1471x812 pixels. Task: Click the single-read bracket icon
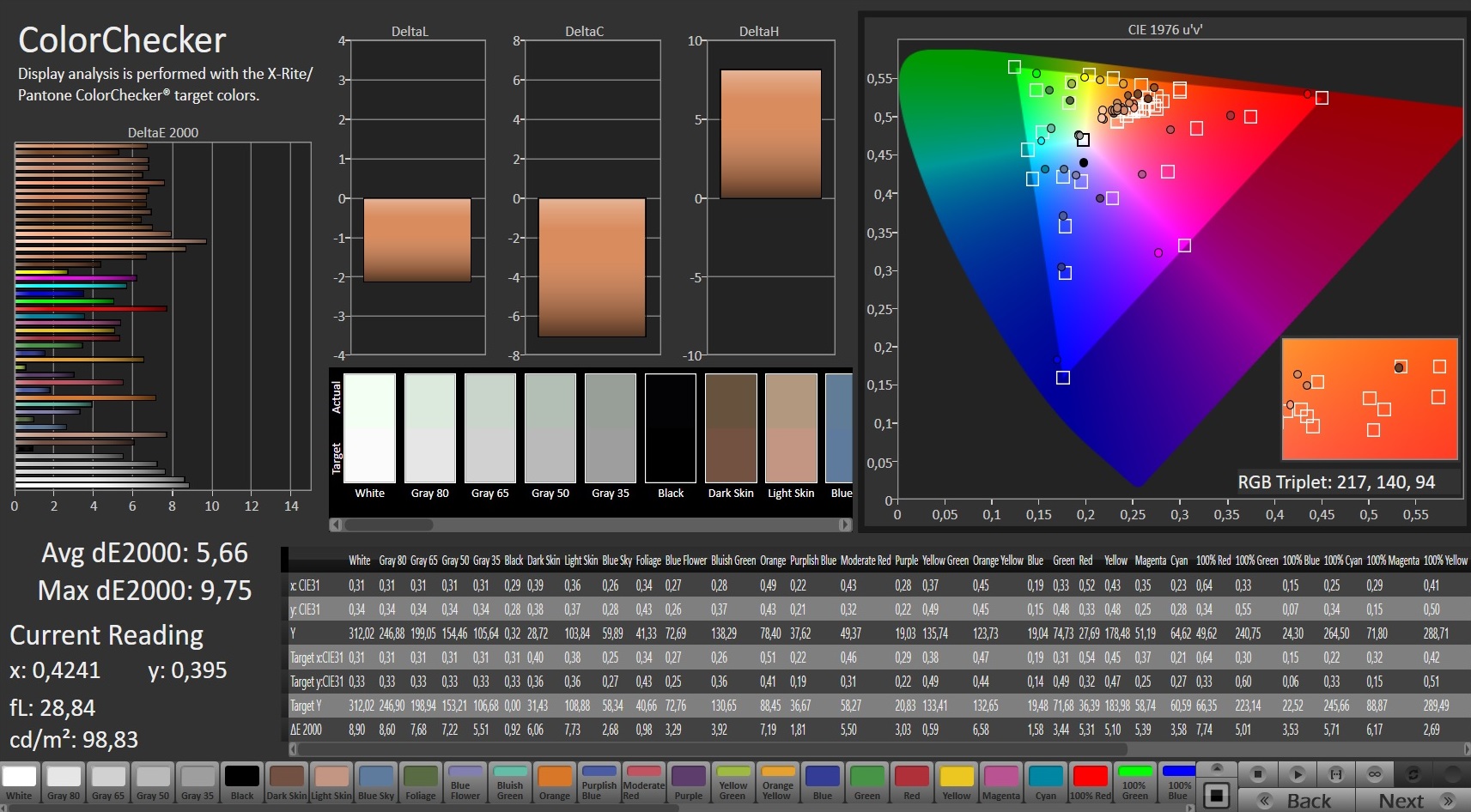1336,774
